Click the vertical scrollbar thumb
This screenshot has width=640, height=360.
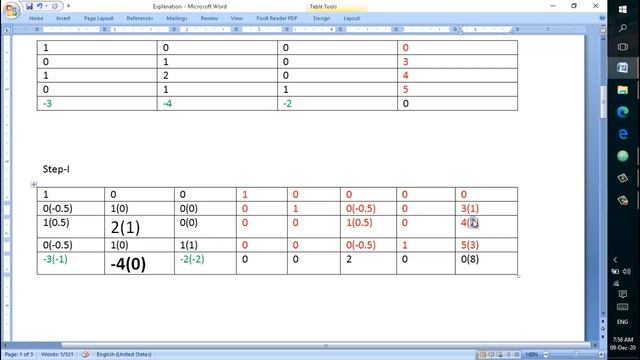tap(603, 101)
